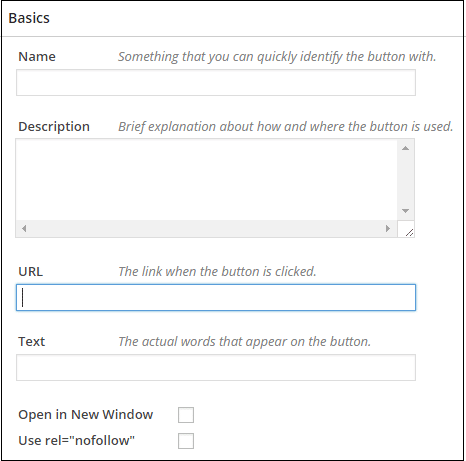Click the Text input field
The image size is (466, 461).
pos(216,368)
